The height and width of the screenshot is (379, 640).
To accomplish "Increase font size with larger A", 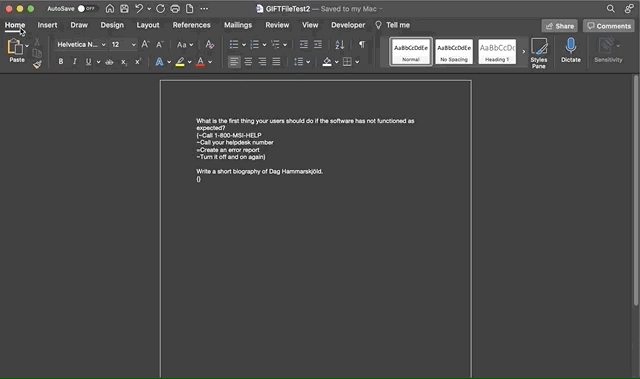I will (145, 44).
